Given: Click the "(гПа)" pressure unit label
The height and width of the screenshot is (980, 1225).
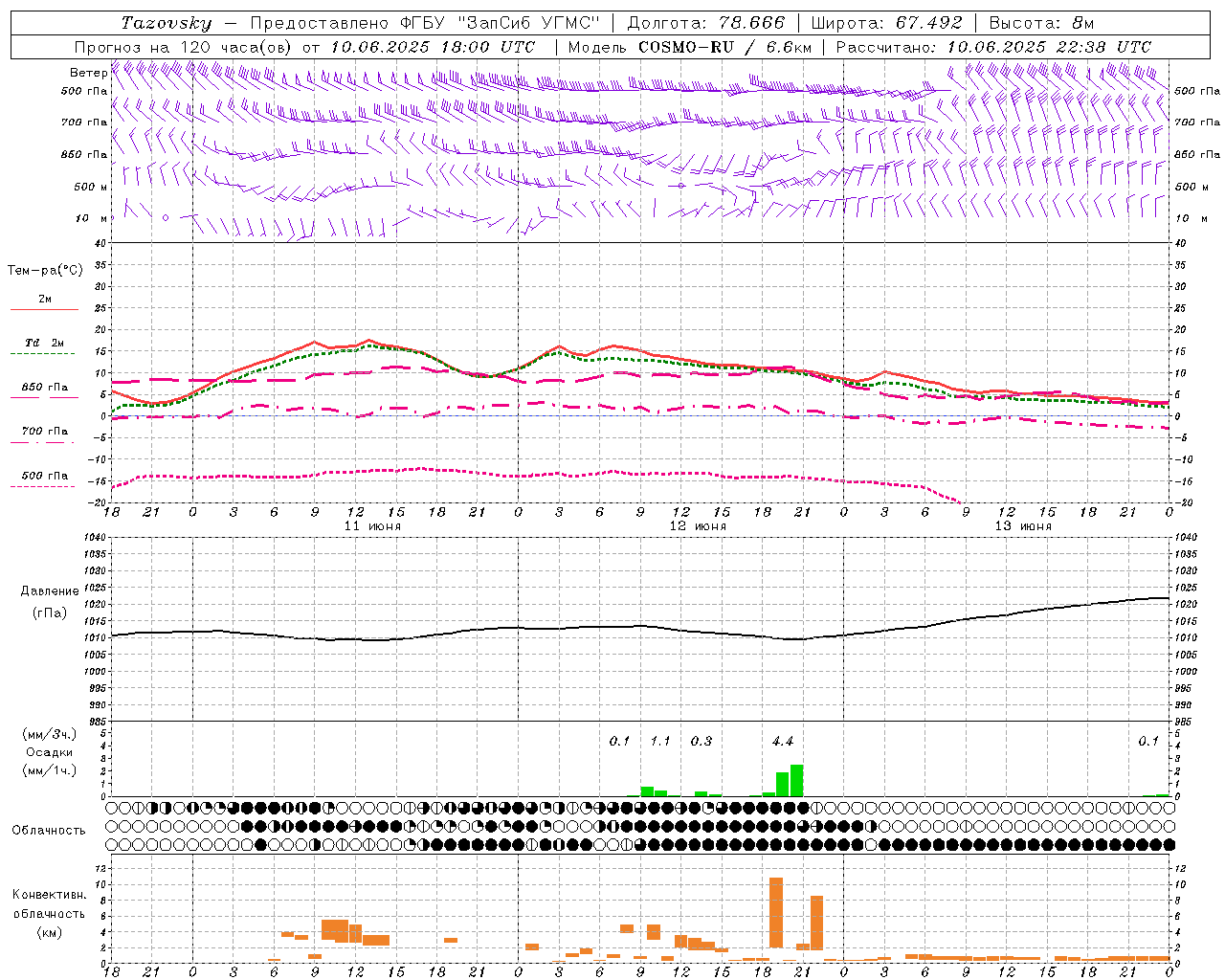Looking at the screenshot, I should coord(48,613).
